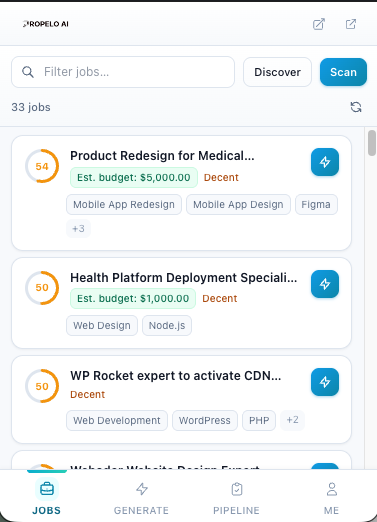Click the Pipeline clipboard icon
The width and height of the screenshot is (377, 522).
coord(237,489)
